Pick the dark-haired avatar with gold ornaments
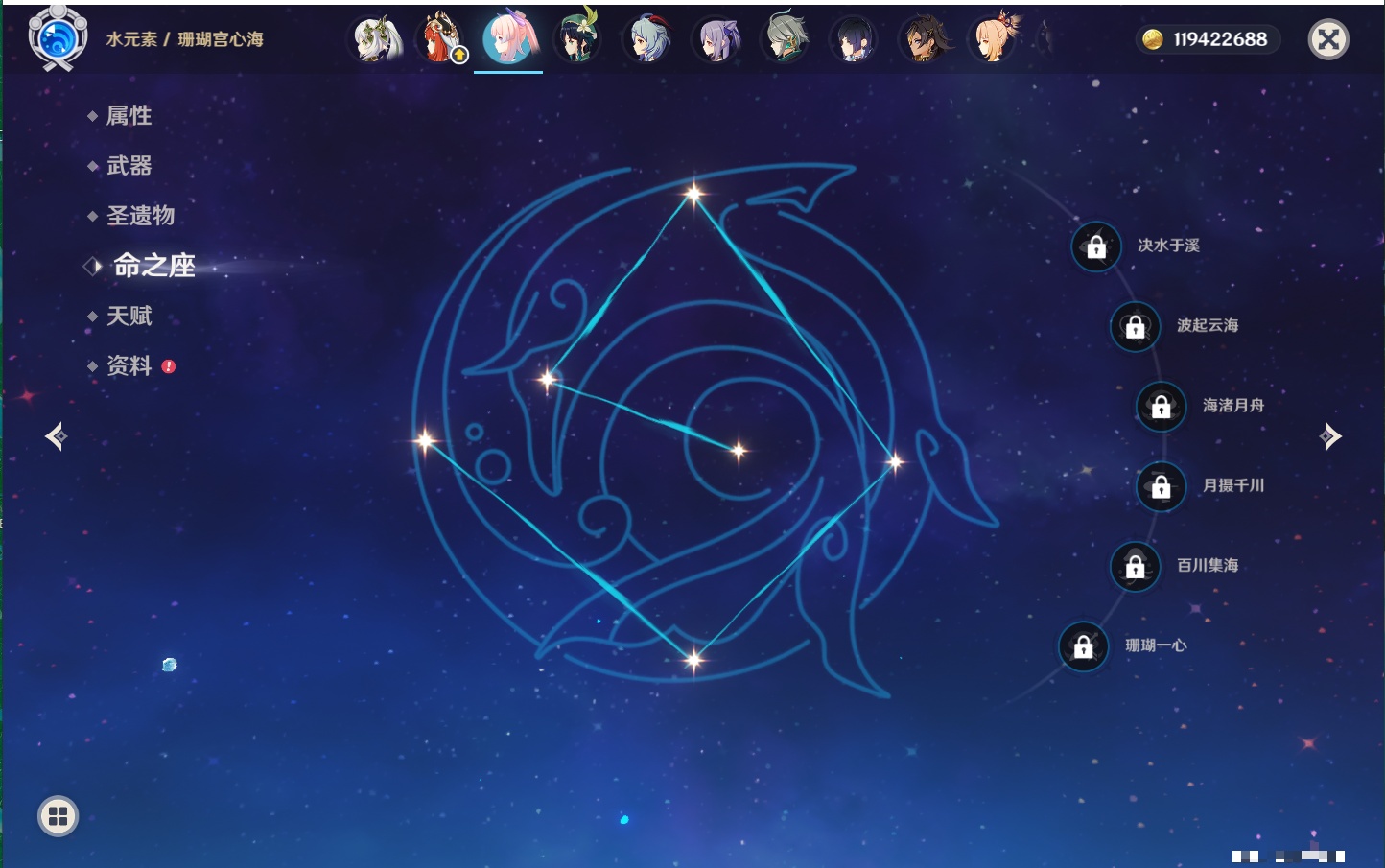The width and height of the screenshot is (1385, 868). [923, 39]
